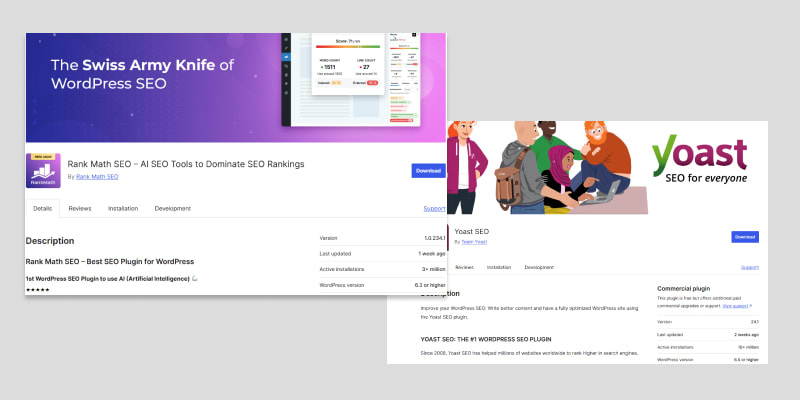Image resolution: width=800 pixels, height=400 pixels.
Task: Click 'Rank Math SEO – Best SEO Plugin' heading
Action: point(110,261)
